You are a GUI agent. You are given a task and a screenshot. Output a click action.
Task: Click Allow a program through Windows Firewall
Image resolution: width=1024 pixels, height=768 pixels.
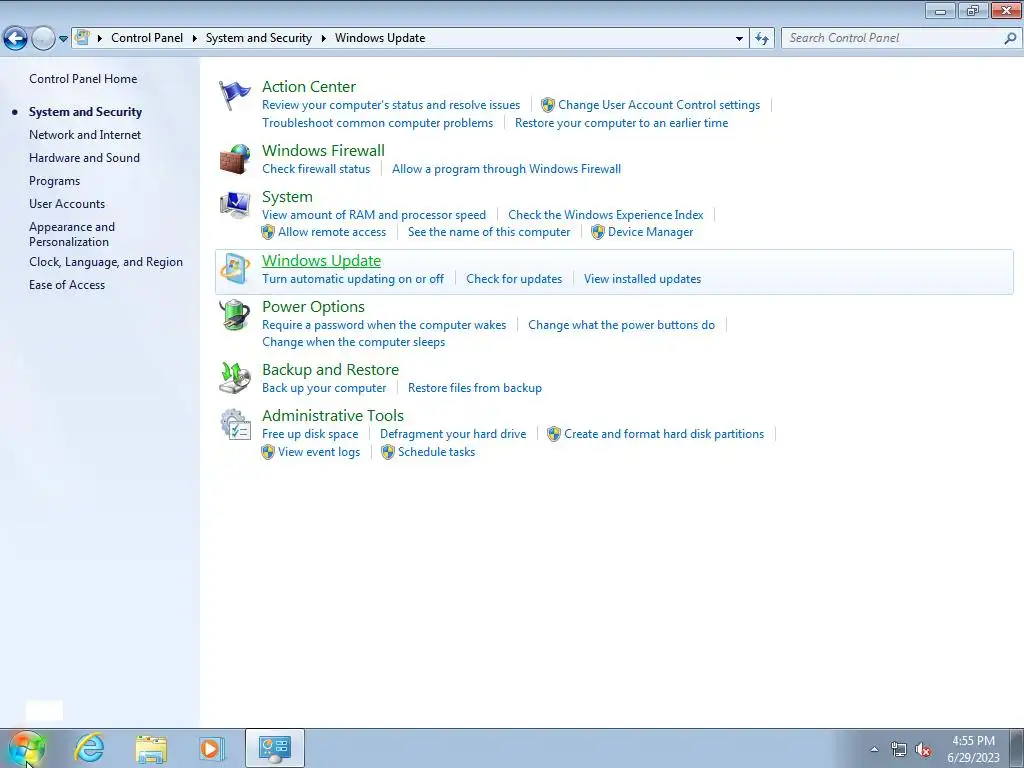click(x=506, y=168)
